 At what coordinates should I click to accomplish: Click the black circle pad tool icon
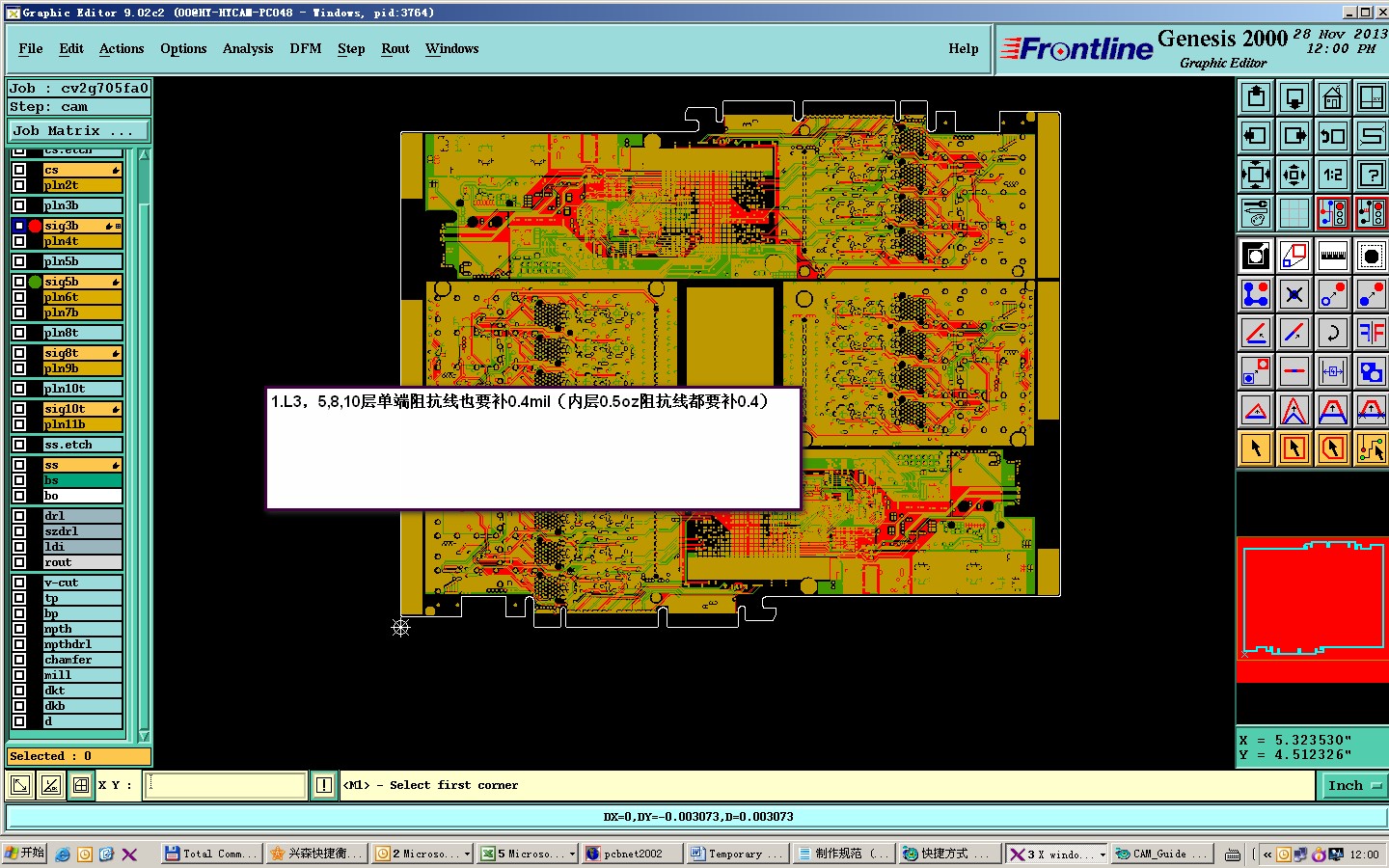tap(1372, 256)
